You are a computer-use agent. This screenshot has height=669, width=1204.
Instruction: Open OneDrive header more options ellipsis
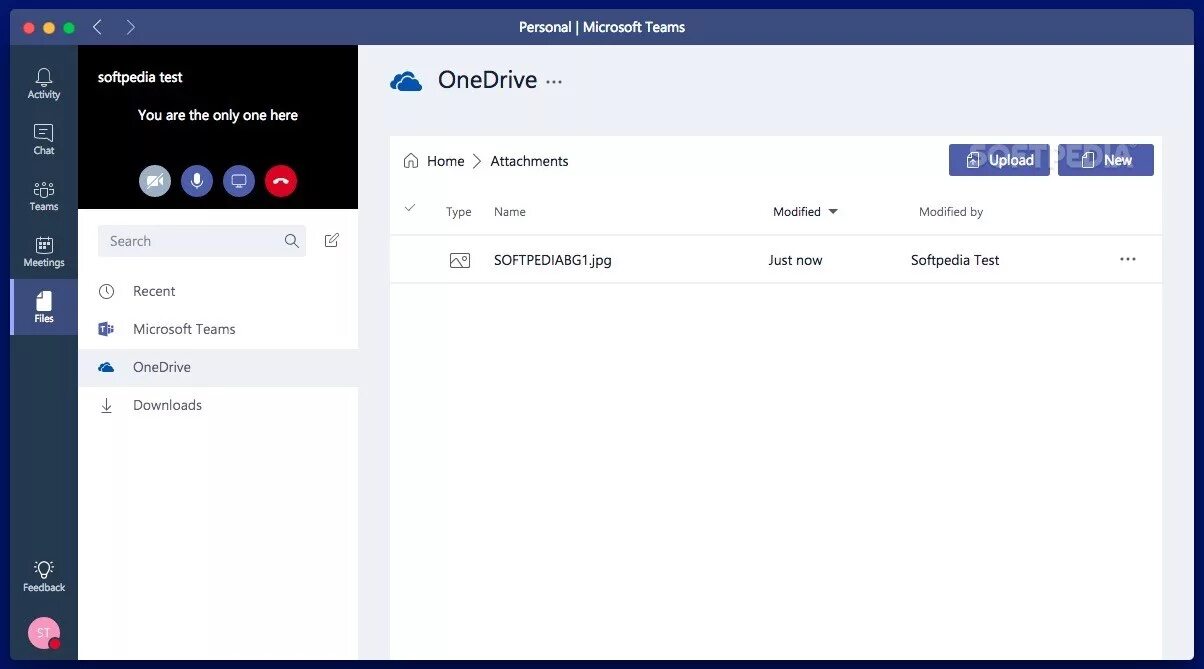point(554,82)
